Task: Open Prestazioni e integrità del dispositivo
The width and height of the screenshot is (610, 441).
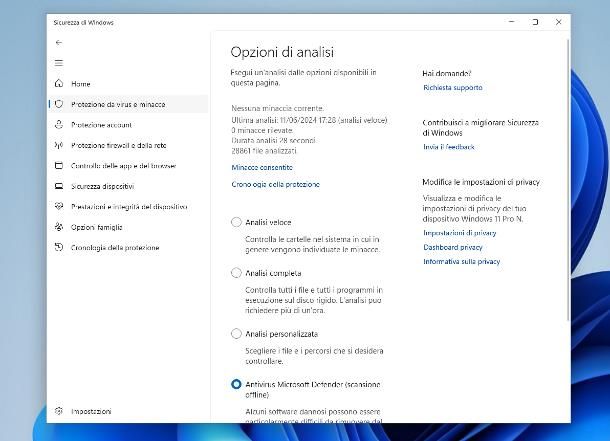Action: [128, 206]
